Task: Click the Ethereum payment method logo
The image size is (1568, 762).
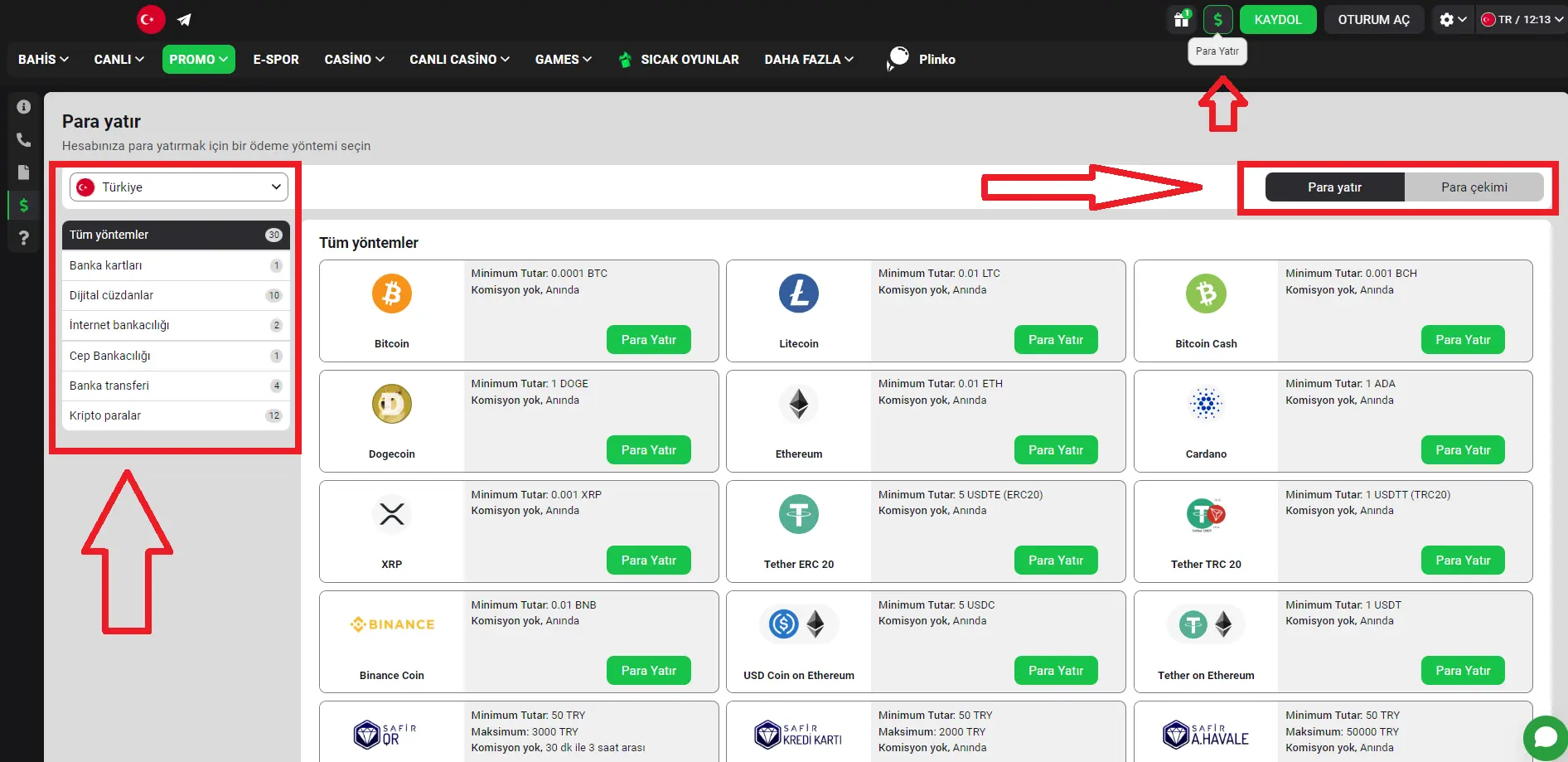Action: click(799, 405)
